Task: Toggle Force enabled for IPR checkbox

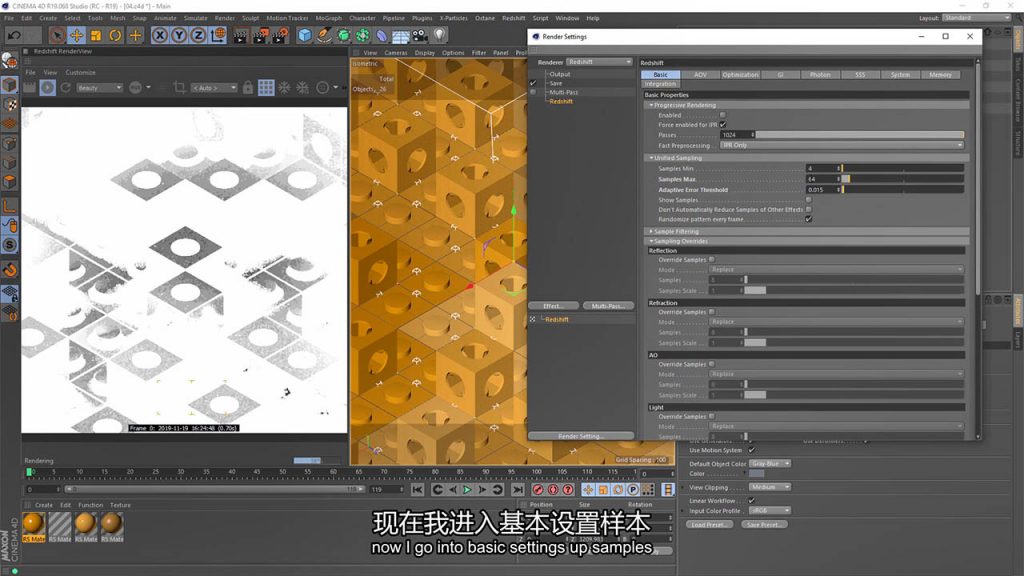Action: click(x=723, y=124)
